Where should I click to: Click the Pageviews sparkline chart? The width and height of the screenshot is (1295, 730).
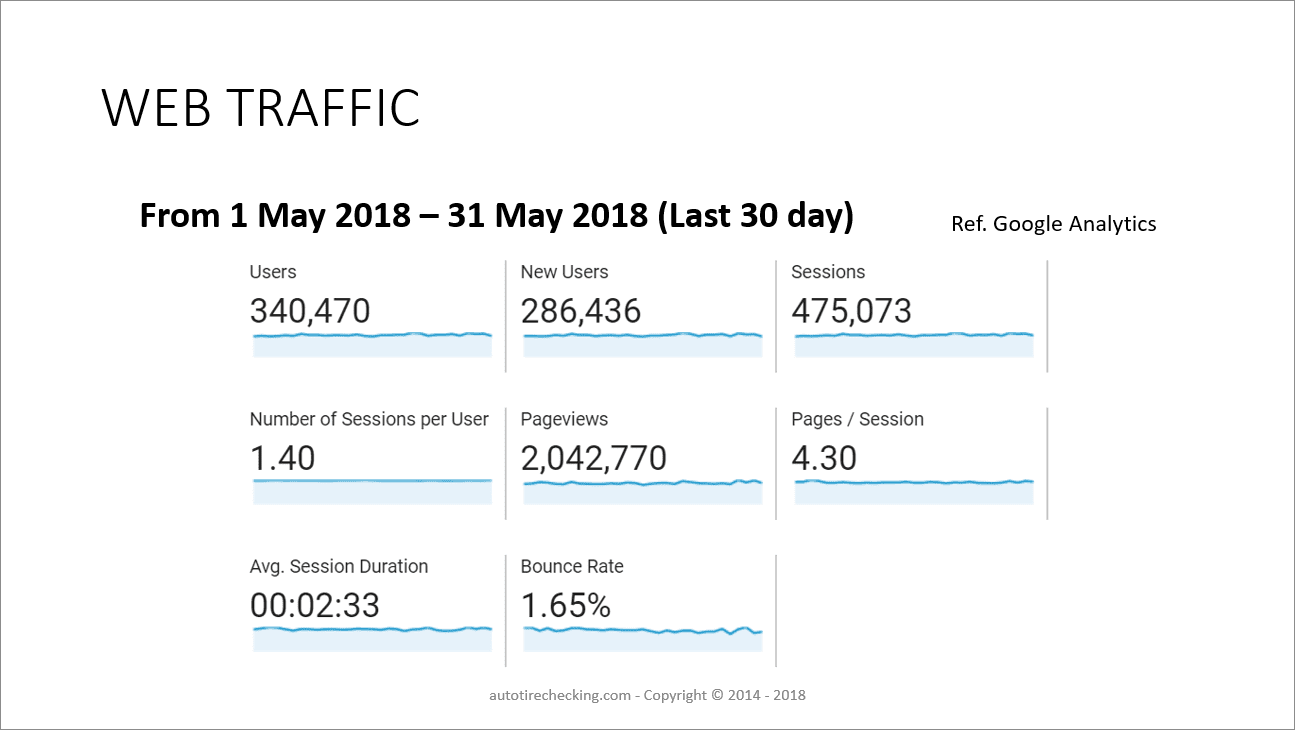643,492
